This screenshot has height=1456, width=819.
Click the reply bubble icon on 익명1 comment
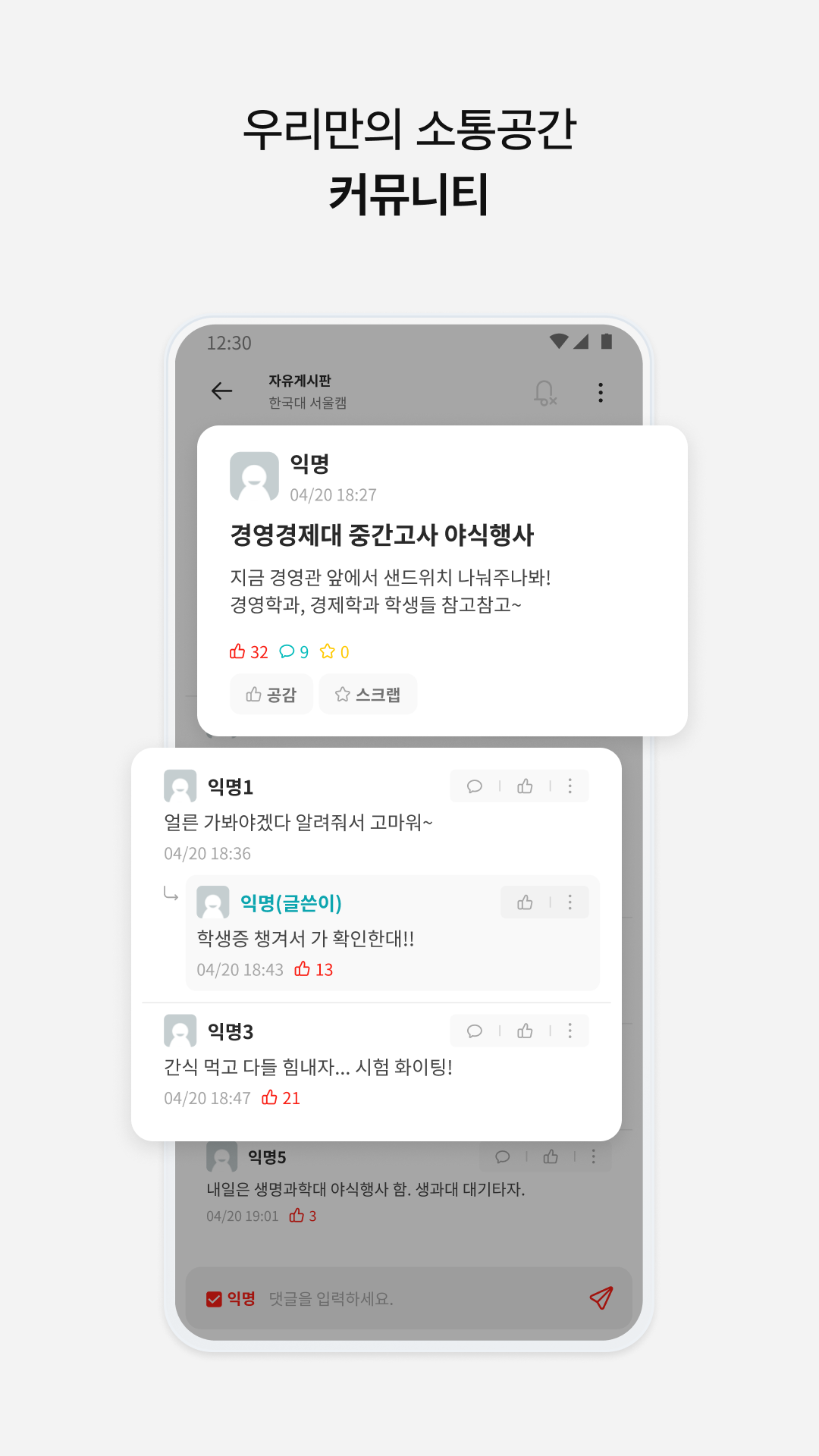pyautogui.click(x=475, y=786)
